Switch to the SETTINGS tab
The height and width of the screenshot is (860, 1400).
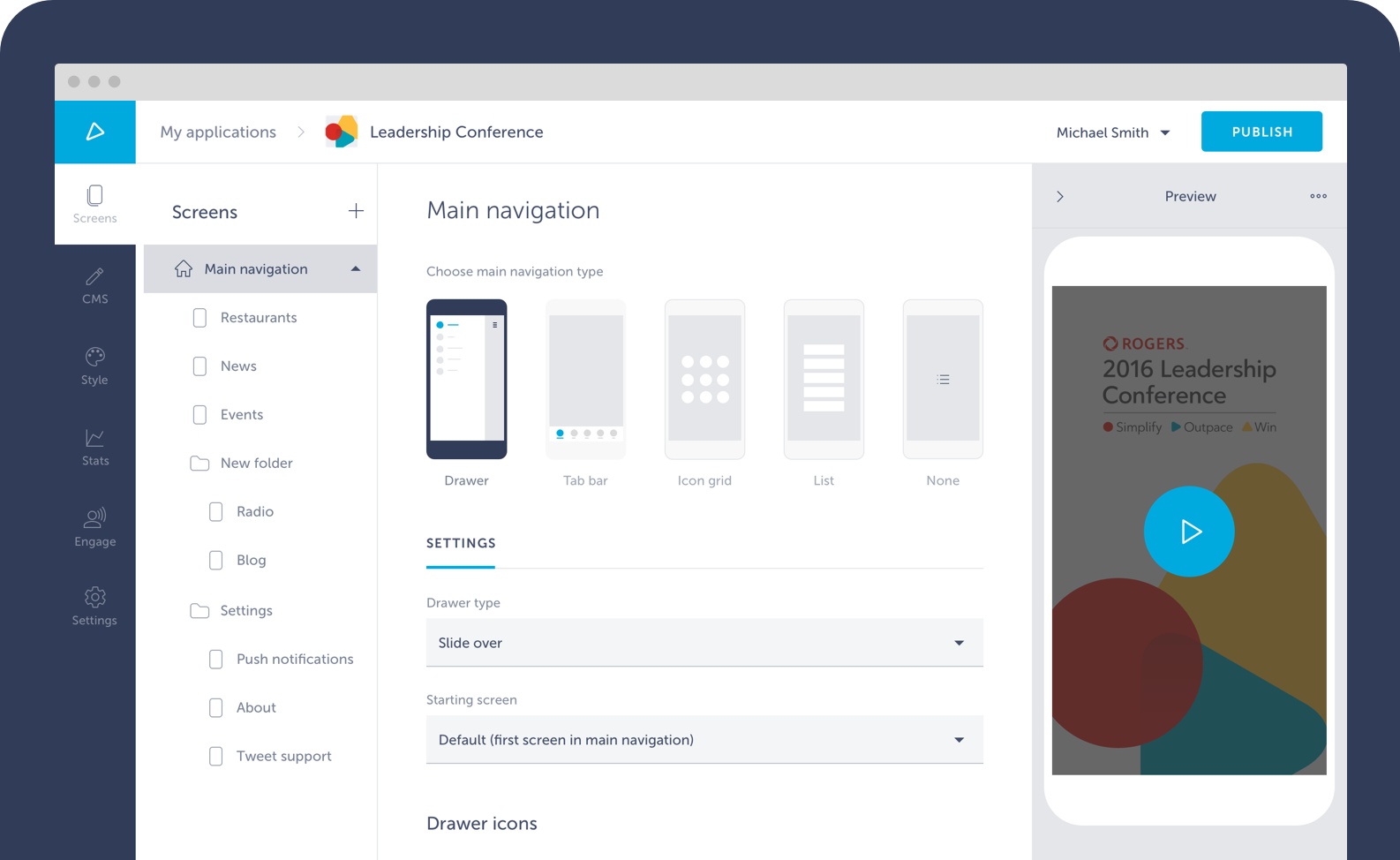[x=461, y=543]
